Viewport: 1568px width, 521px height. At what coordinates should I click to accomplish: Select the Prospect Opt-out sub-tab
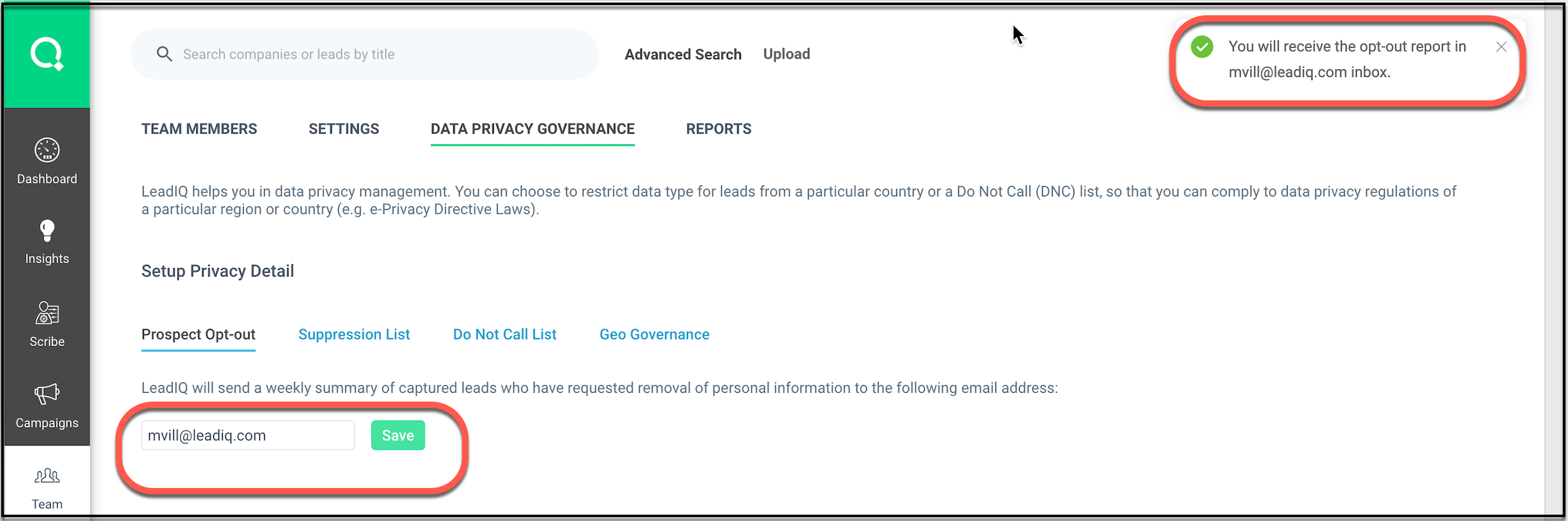(x=198, y=335)
